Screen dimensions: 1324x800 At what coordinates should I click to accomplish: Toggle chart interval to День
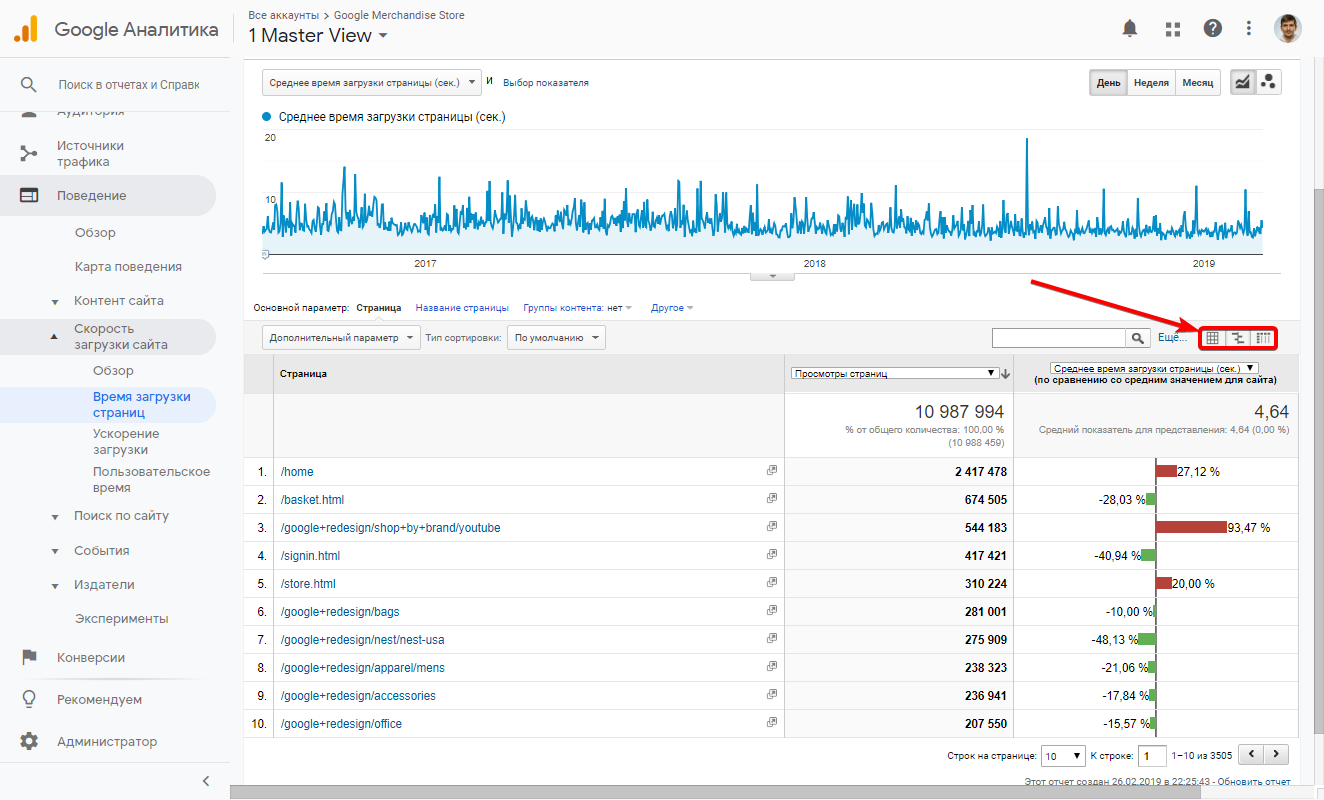1108,83
